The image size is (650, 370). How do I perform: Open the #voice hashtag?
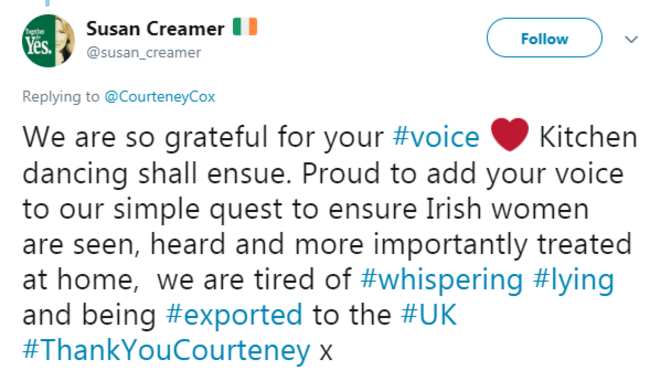pos(436,137)
